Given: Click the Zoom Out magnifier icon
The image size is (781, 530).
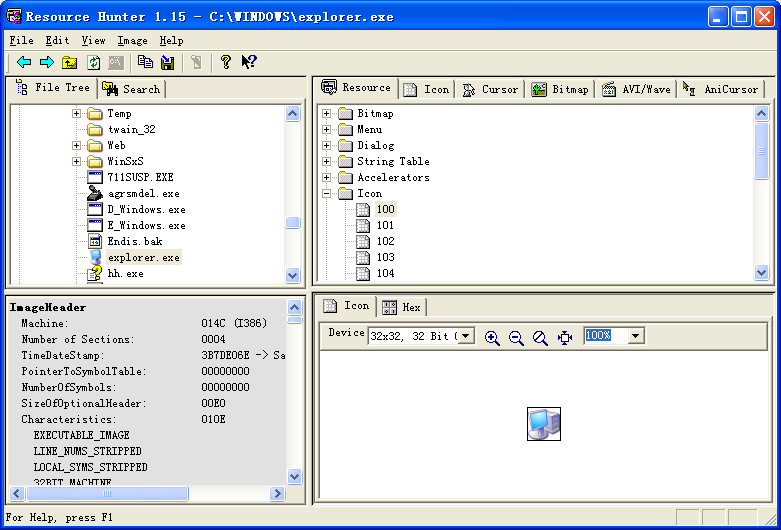Looking at the screenshot, I should [x=516, y=338].
